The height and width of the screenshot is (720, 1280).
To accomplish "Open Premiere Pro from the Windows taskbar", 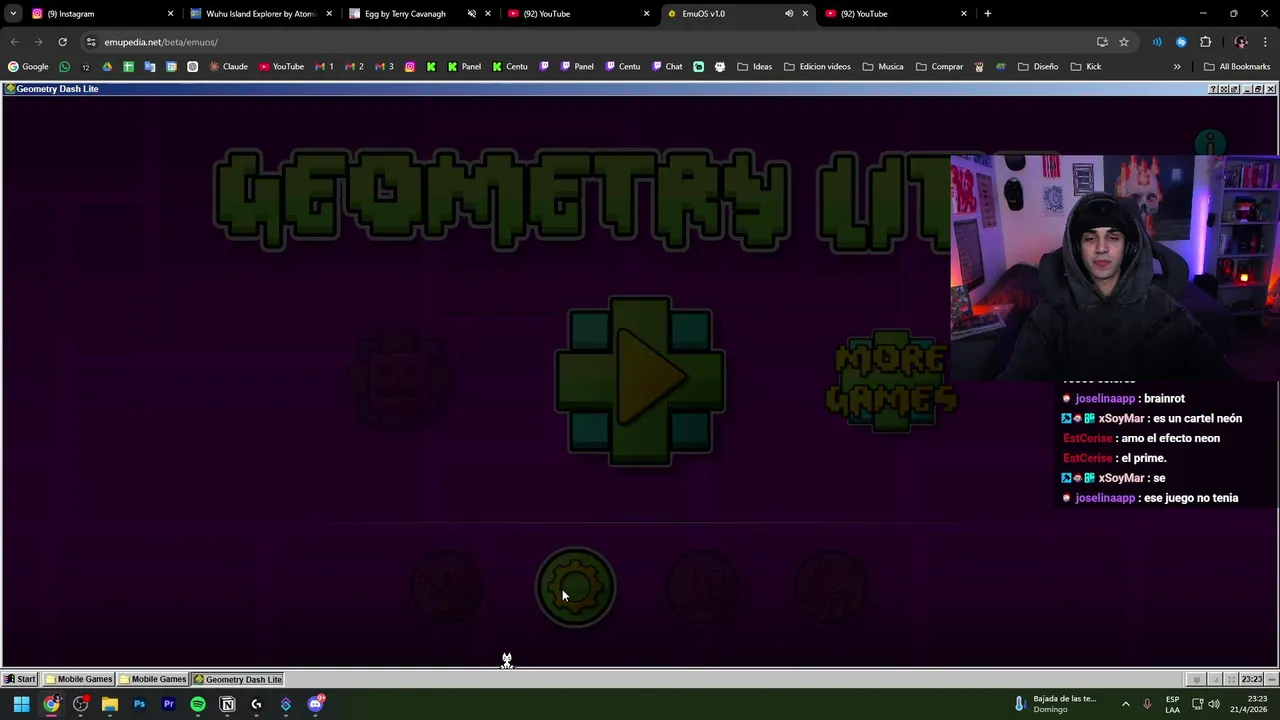I will click(x=169, y=704).
